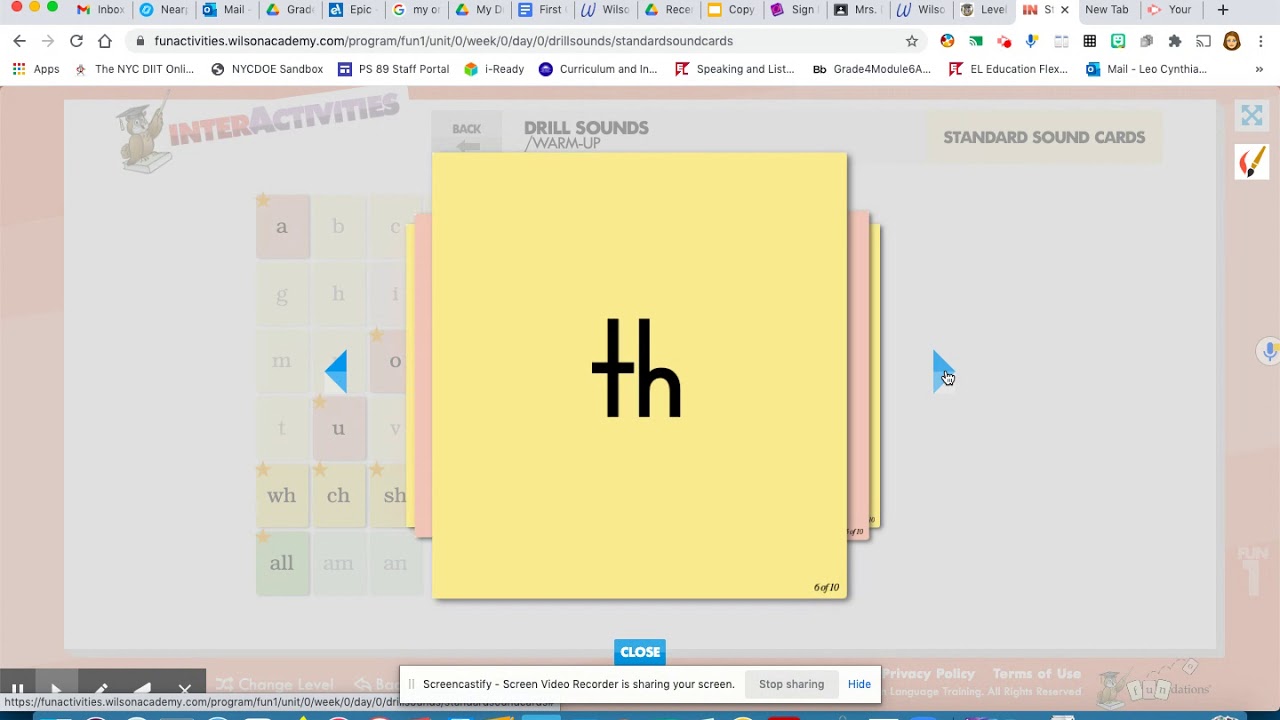
Task: Open the Chrome three-dot menu
Action: [x=1261, y=41]
